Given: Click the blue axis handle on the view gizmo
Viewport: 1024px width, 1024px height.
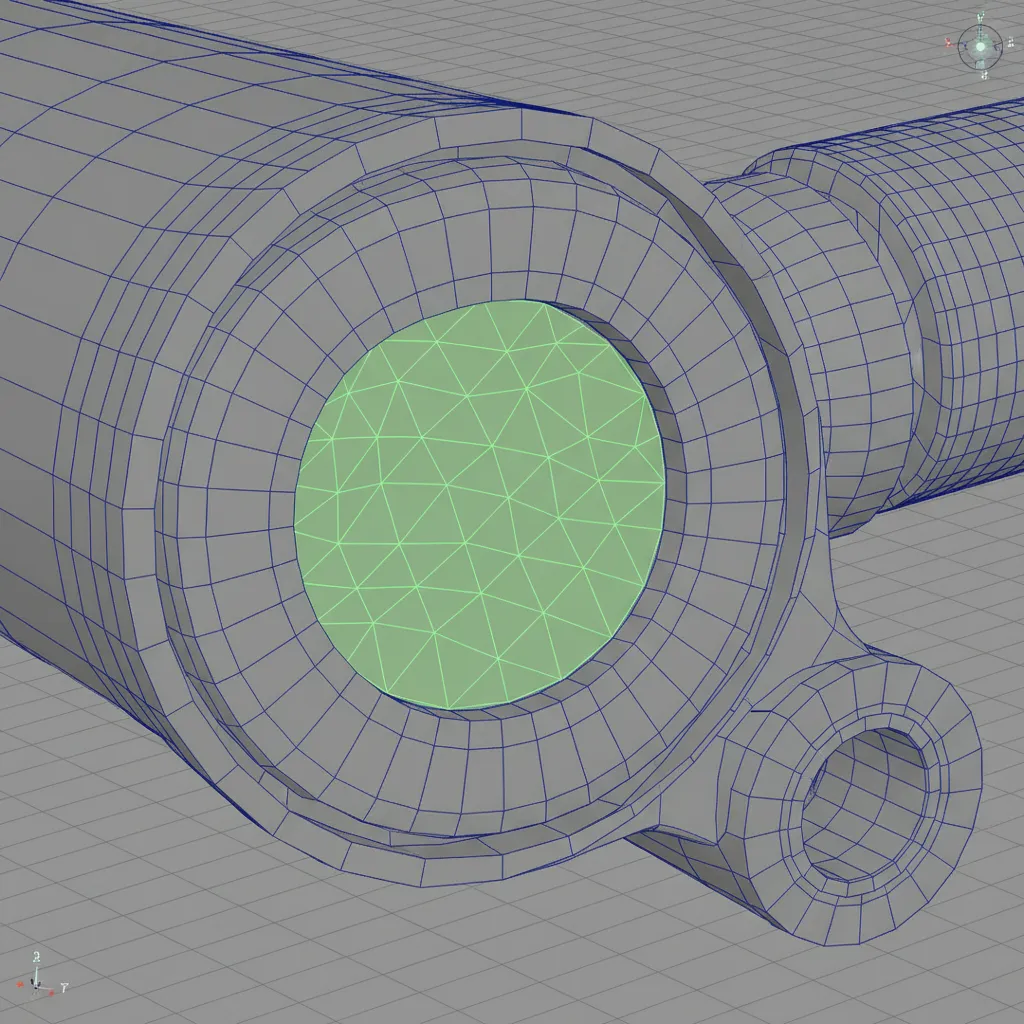Looking at the screenshot, I should (x=997, y=47).
